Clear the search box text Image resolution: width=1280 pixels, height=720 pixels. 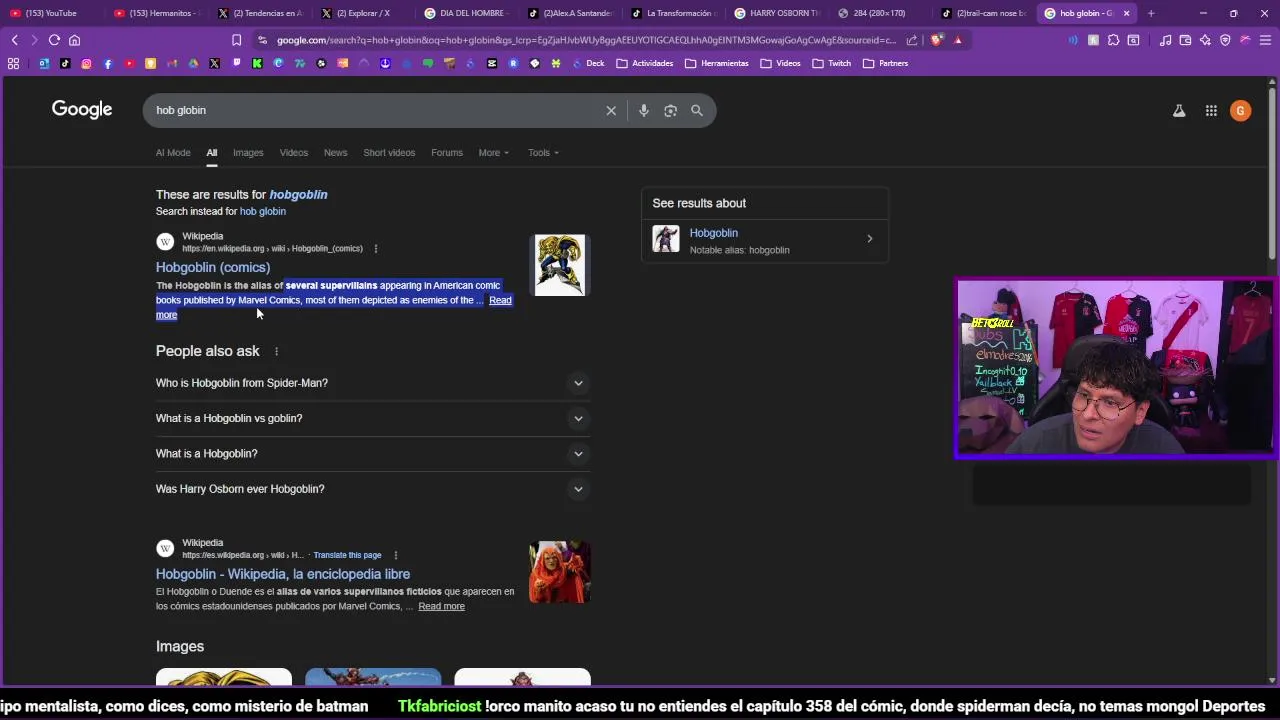tap(611, 110)
